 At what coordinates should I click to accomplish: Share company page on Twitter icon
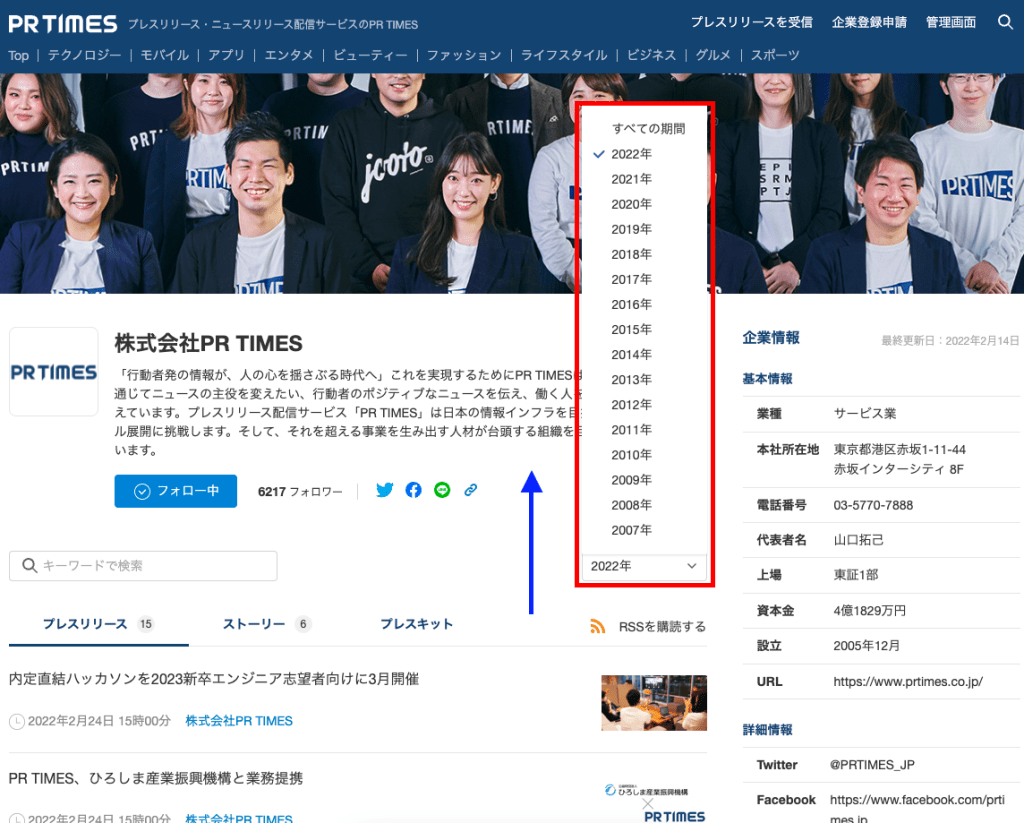click(x=385, y=490)
